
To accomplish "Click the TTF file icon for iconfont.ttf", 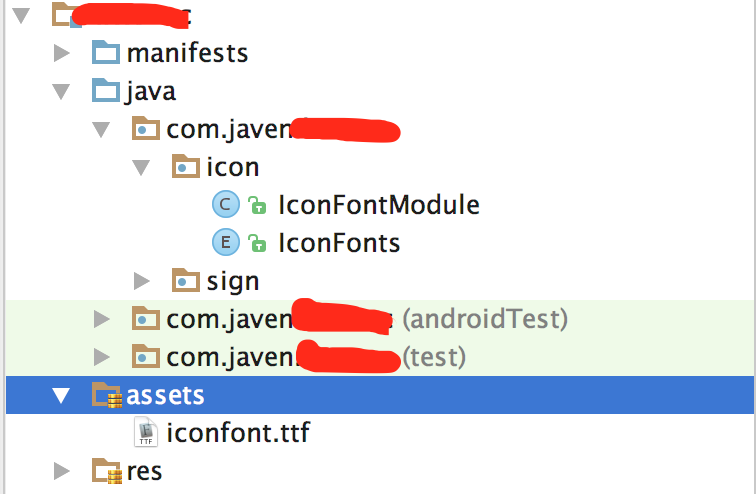I will point(146,432).
